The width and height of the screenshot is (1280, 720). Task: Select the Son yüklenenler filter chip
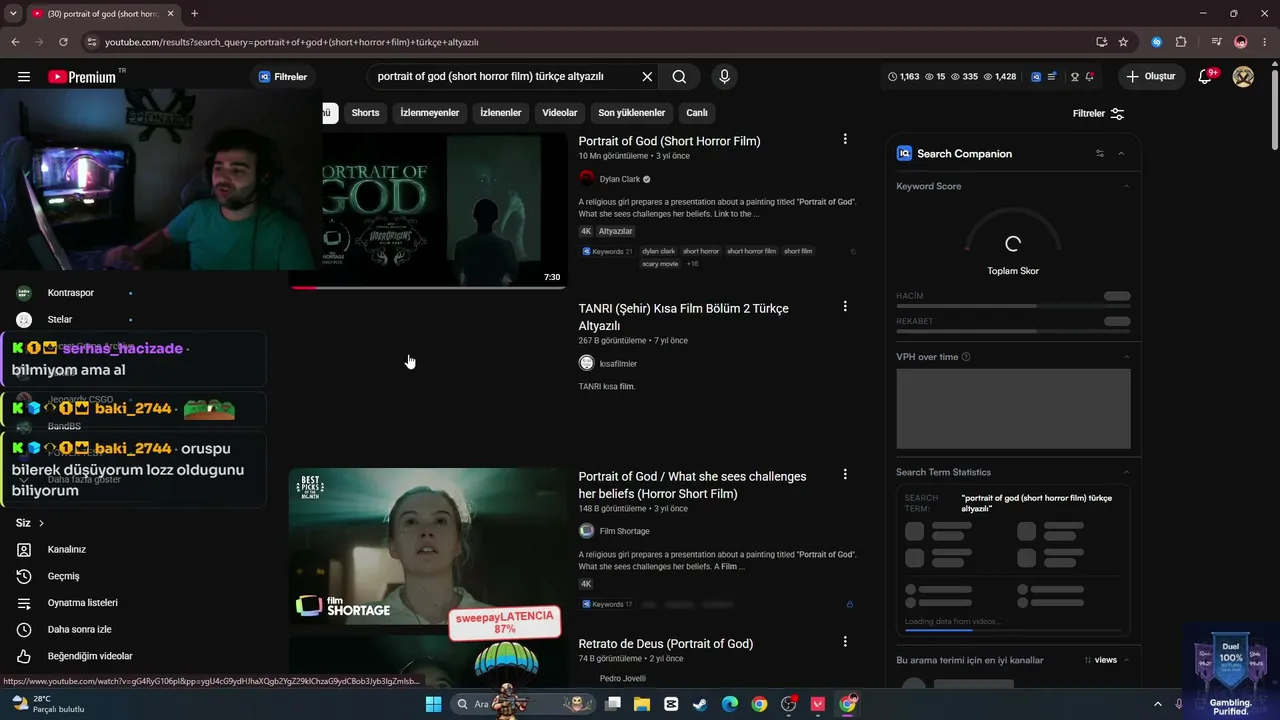point(632,113)
